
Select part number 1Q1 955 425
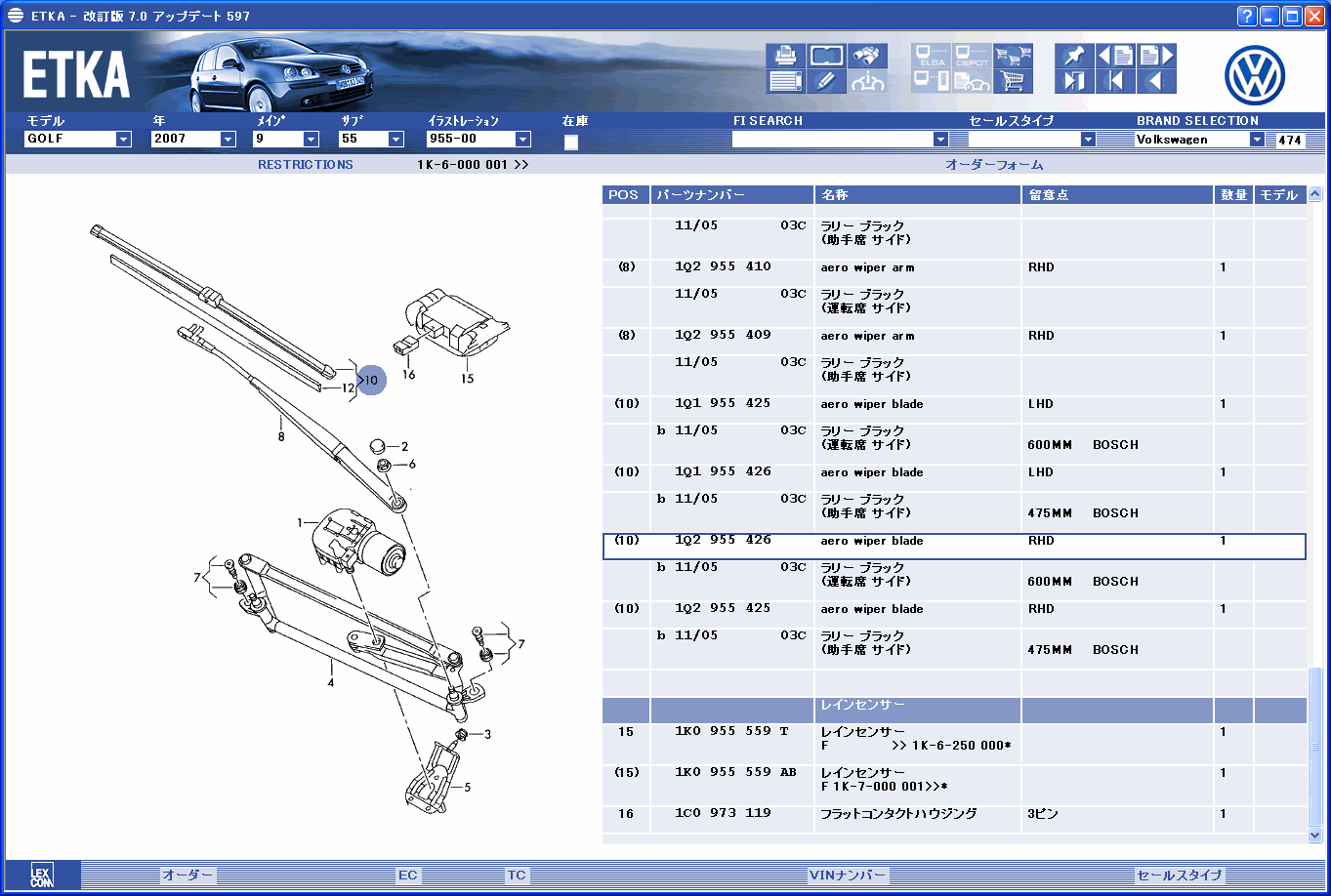(x=723, y=403)
